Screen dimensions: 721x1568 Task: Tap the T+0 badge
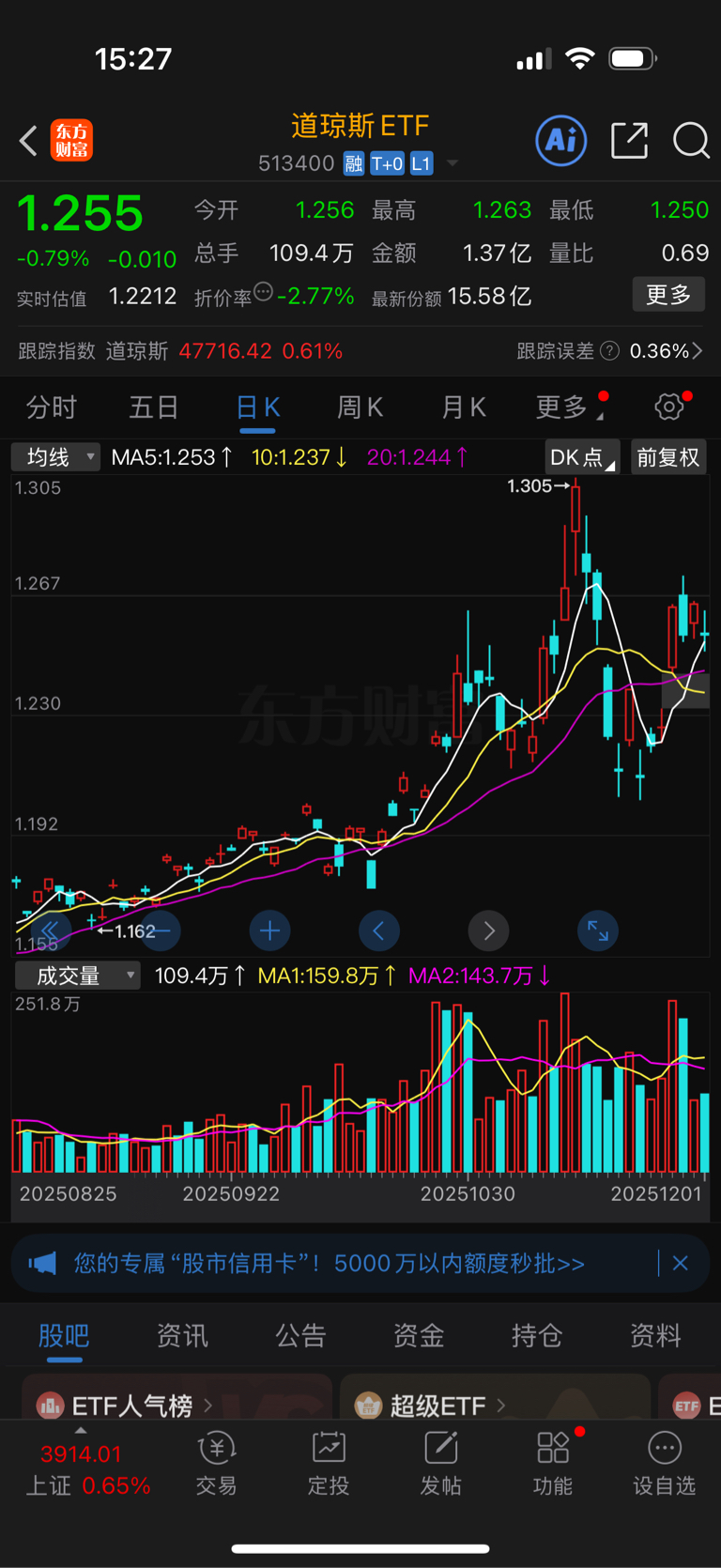tap(387, 164)
